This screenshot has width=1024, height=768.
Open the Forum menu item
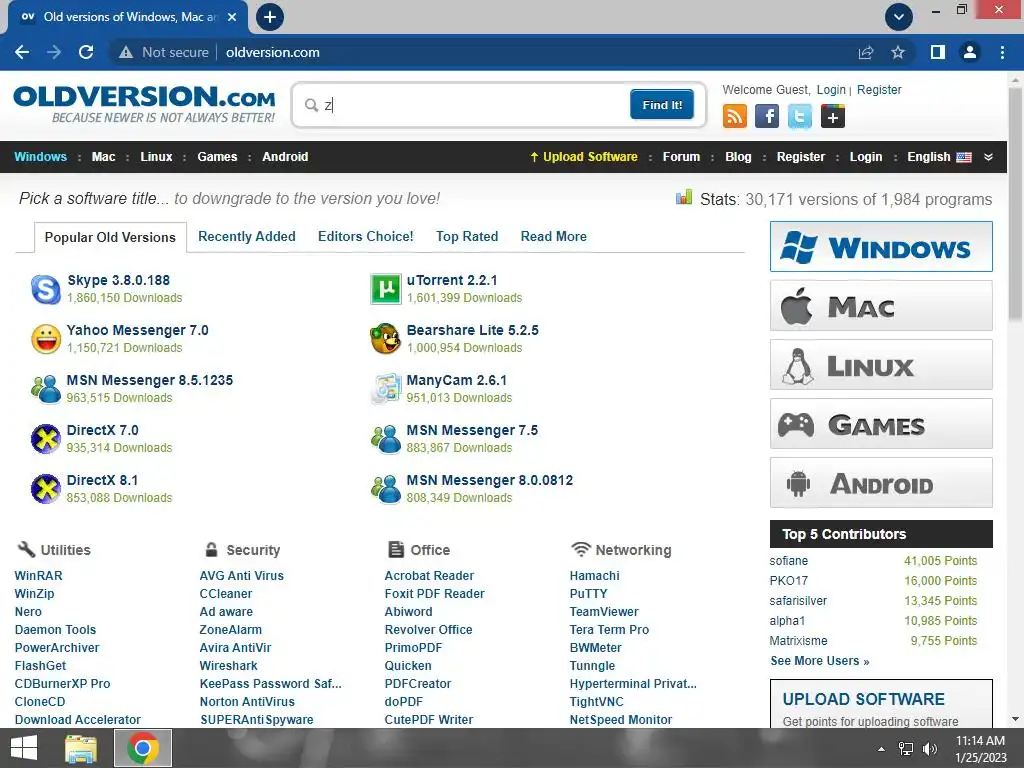click(681, 157)
